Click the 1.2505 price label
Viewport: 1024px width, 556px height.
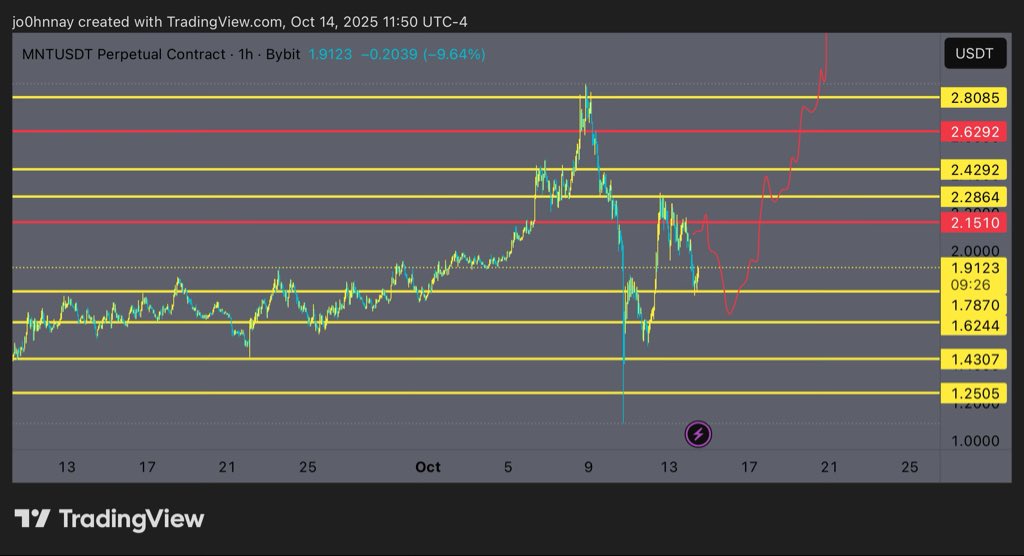(x=973, y=393)
